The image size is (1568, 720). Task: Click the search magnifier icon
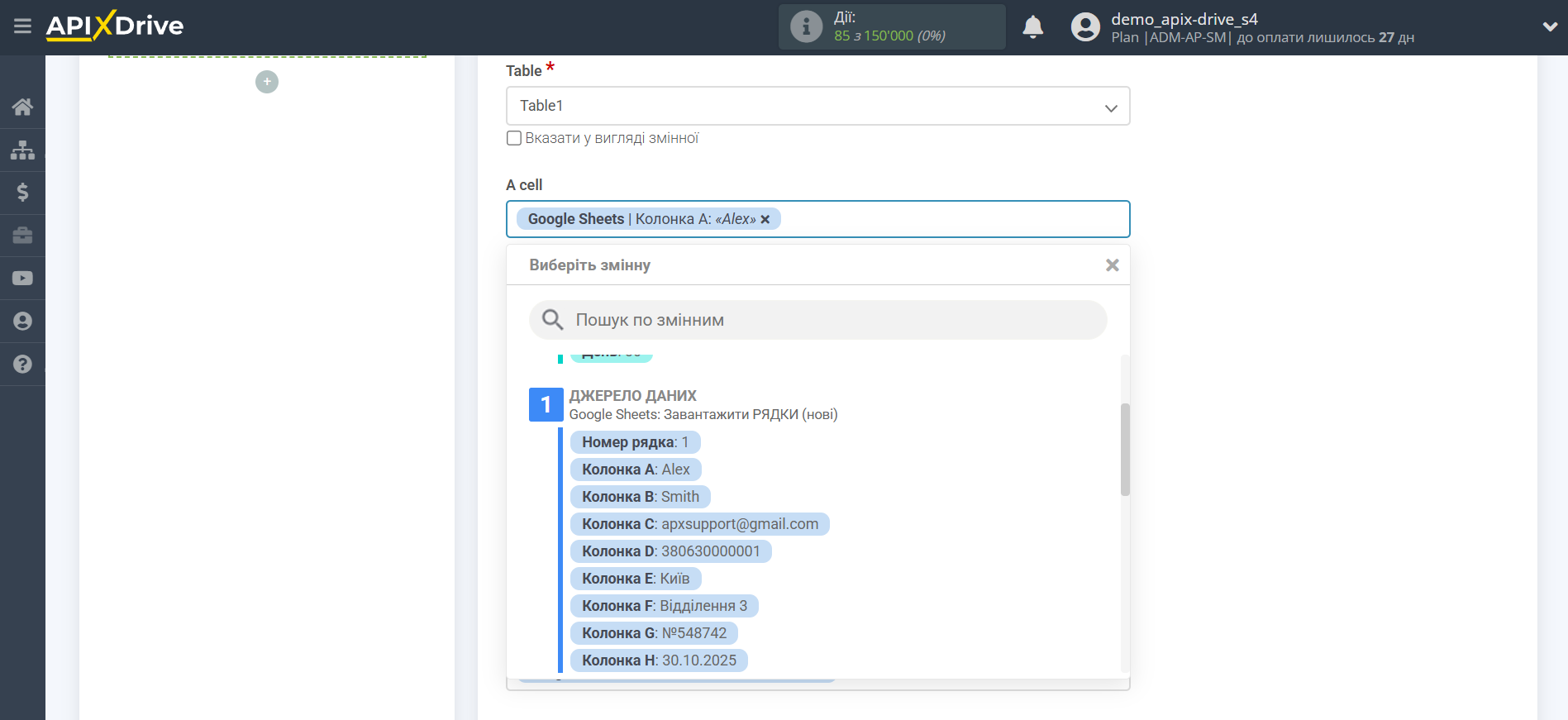[552, 320]
